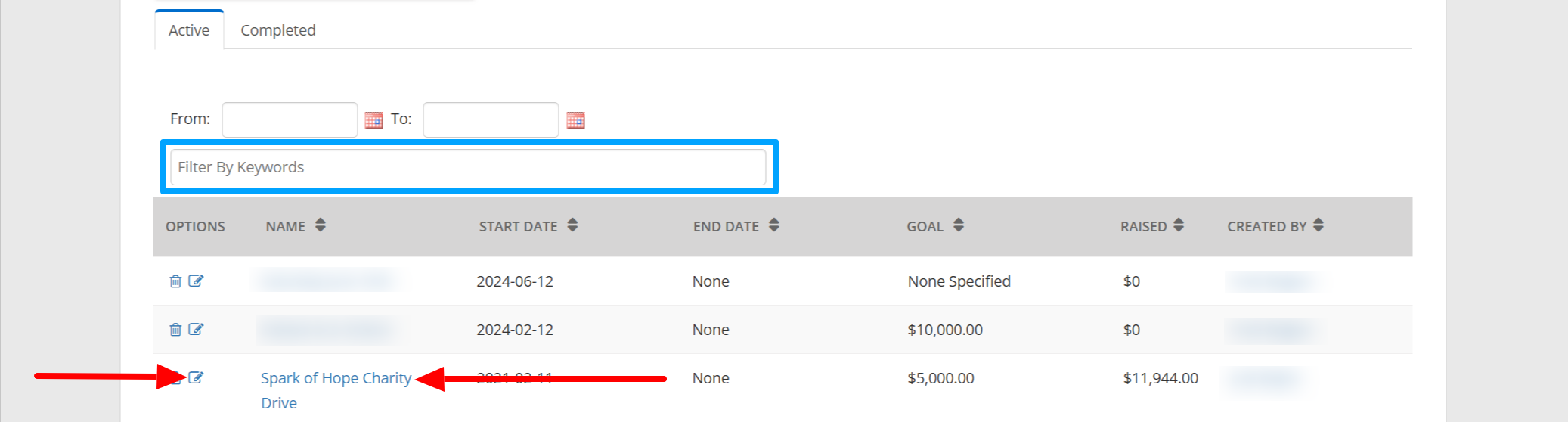
Task: Switch to the Completed tab
Action: [x=278, y=30]
